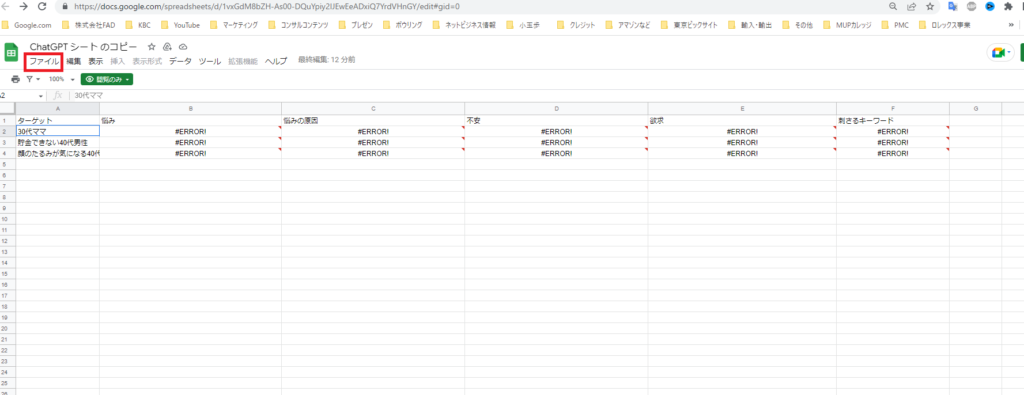Open the マーケティング bookmark folder
This screenshot has height=395, width=1024.
tap(234, 25)
